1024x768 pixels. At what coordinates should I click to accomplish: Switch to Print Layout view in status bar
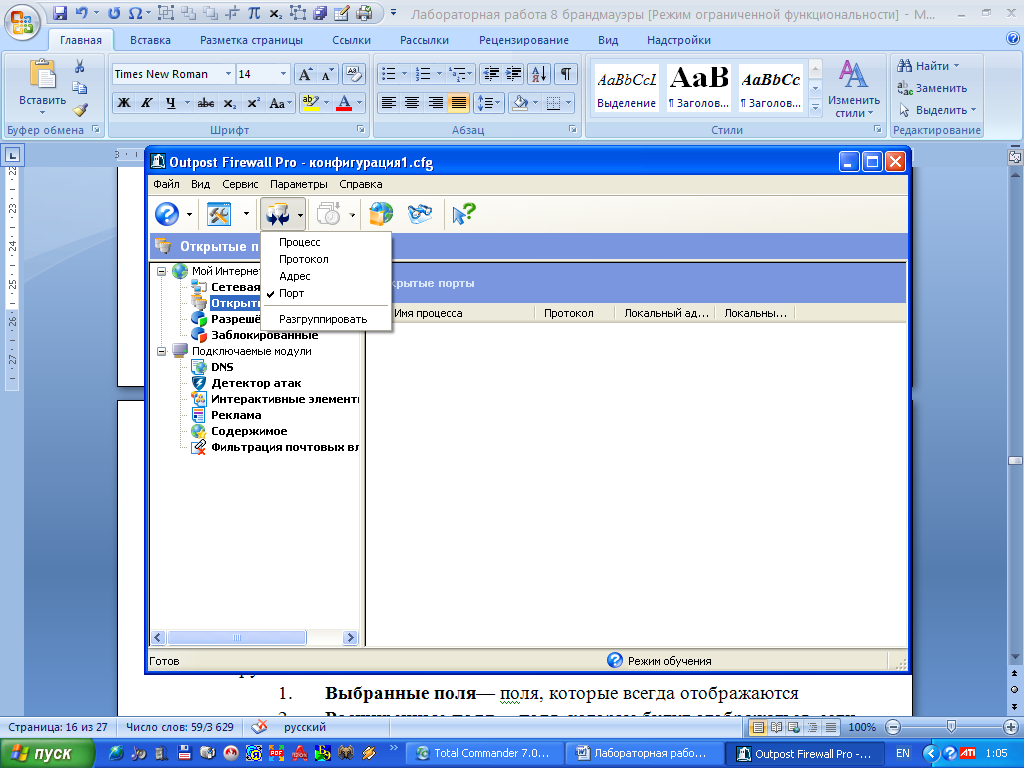click(758, 727)
